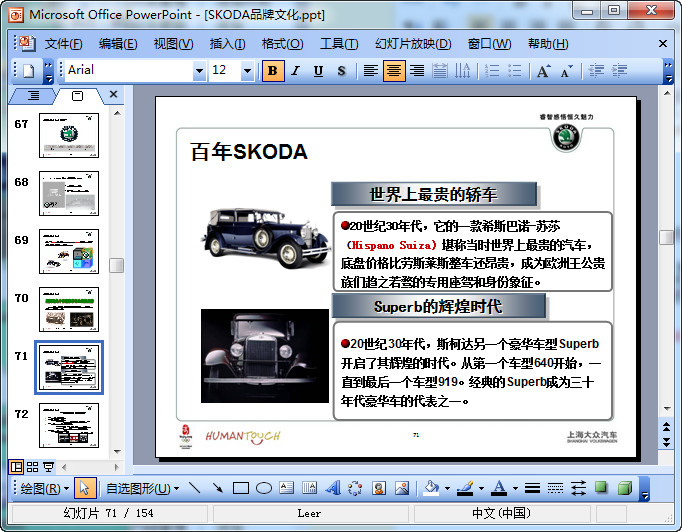682x532 pixels.
Task: Toggle bold formatting
Action: (272, 71)
